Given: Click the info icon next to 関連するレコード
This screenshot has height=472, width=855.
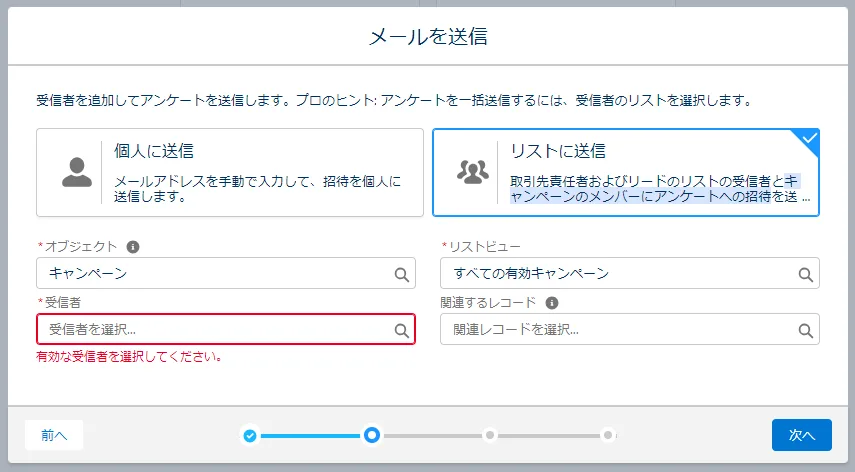Looking at the screenshot, I should coord(552,302).
